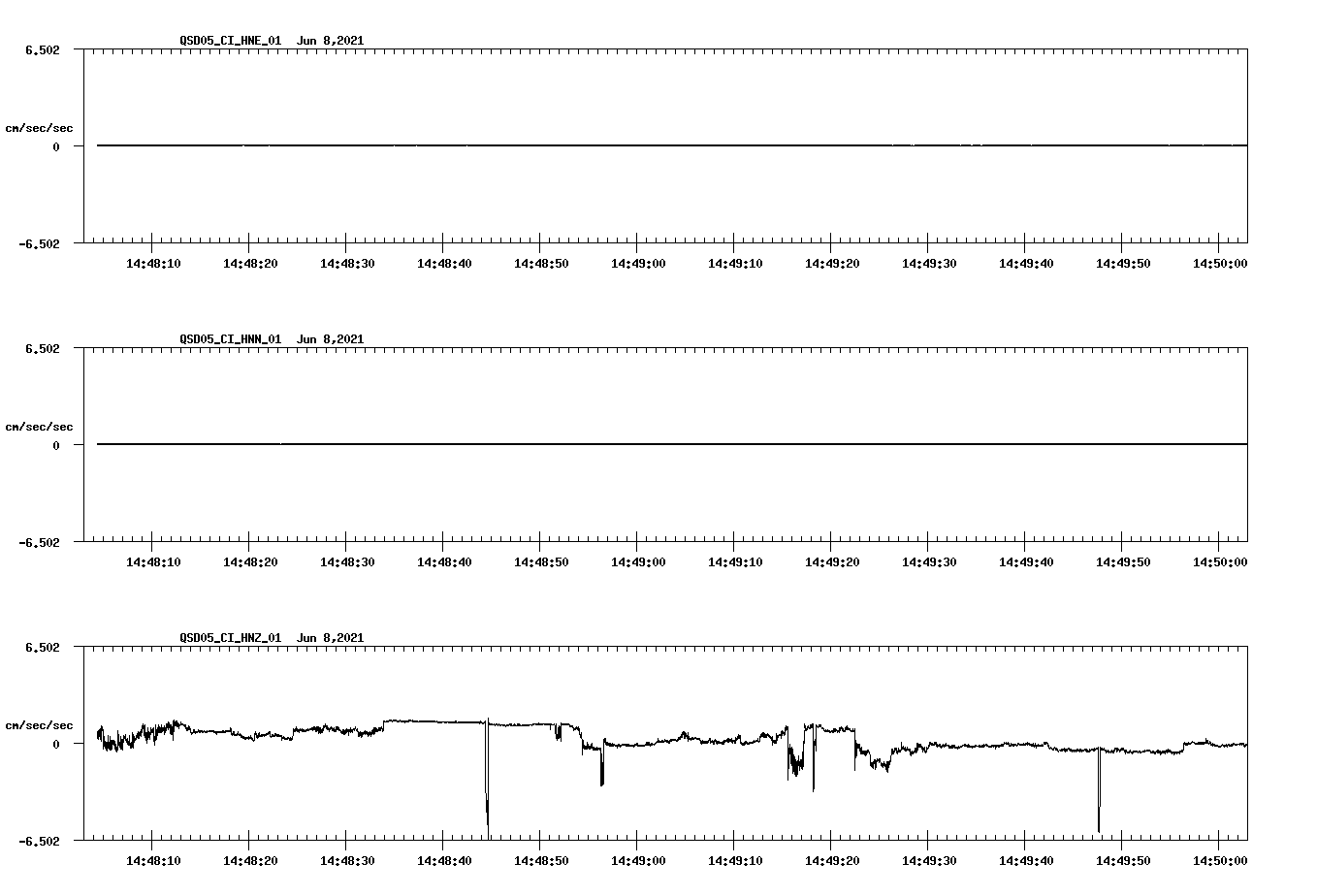Click the 14:48:50 time label under HNZ plot
This screenshot has width=1317, height=896.
541,861
